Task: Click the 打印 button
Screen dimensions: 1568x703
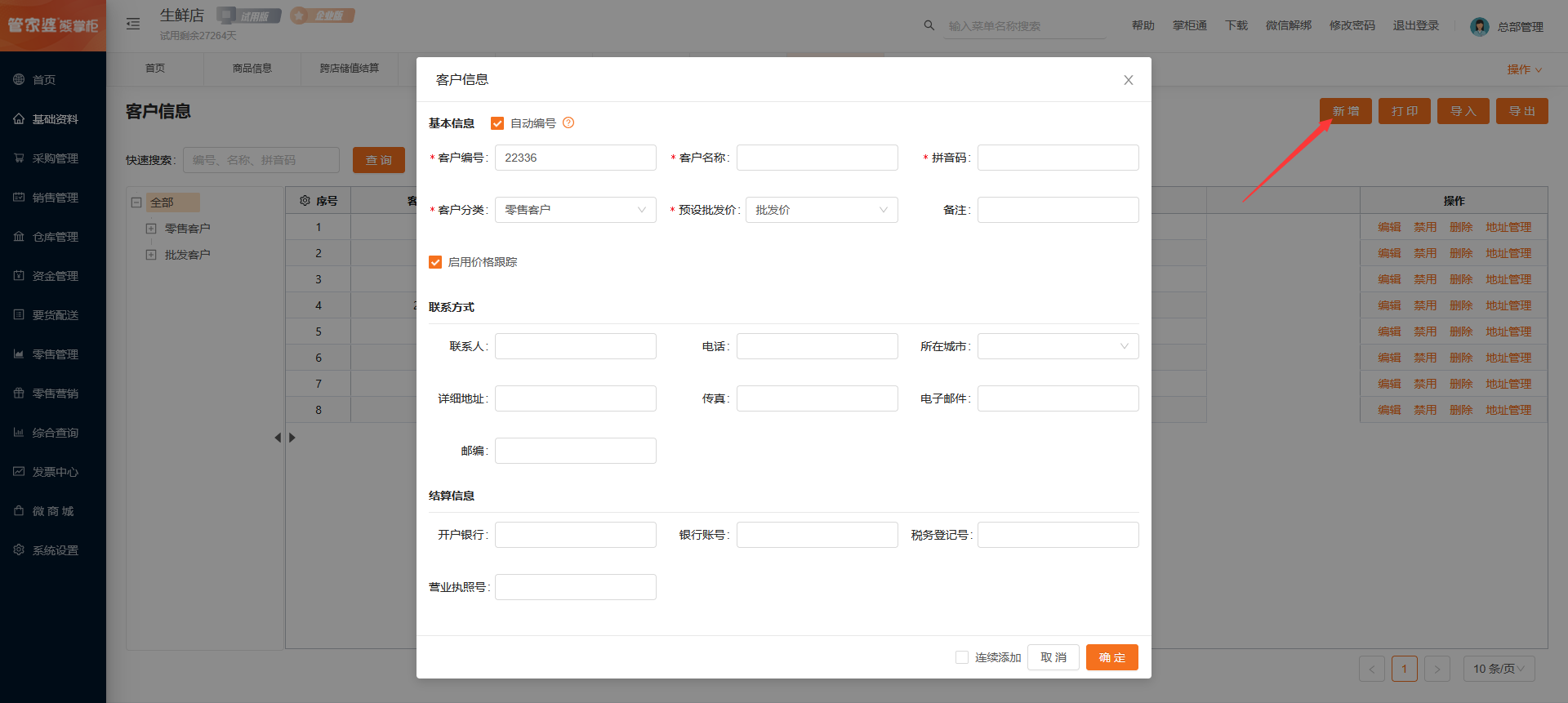Action: pos(1405,111)
